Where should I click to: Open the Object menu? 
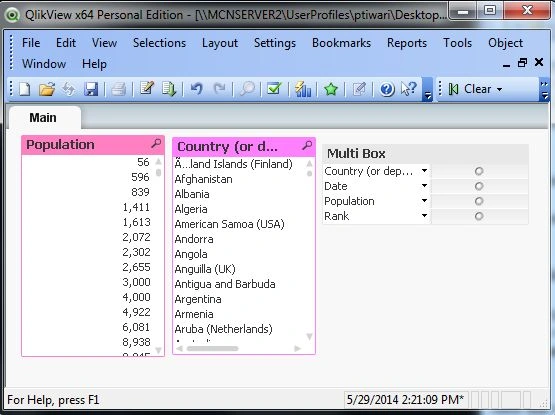(x=505, y=44)
